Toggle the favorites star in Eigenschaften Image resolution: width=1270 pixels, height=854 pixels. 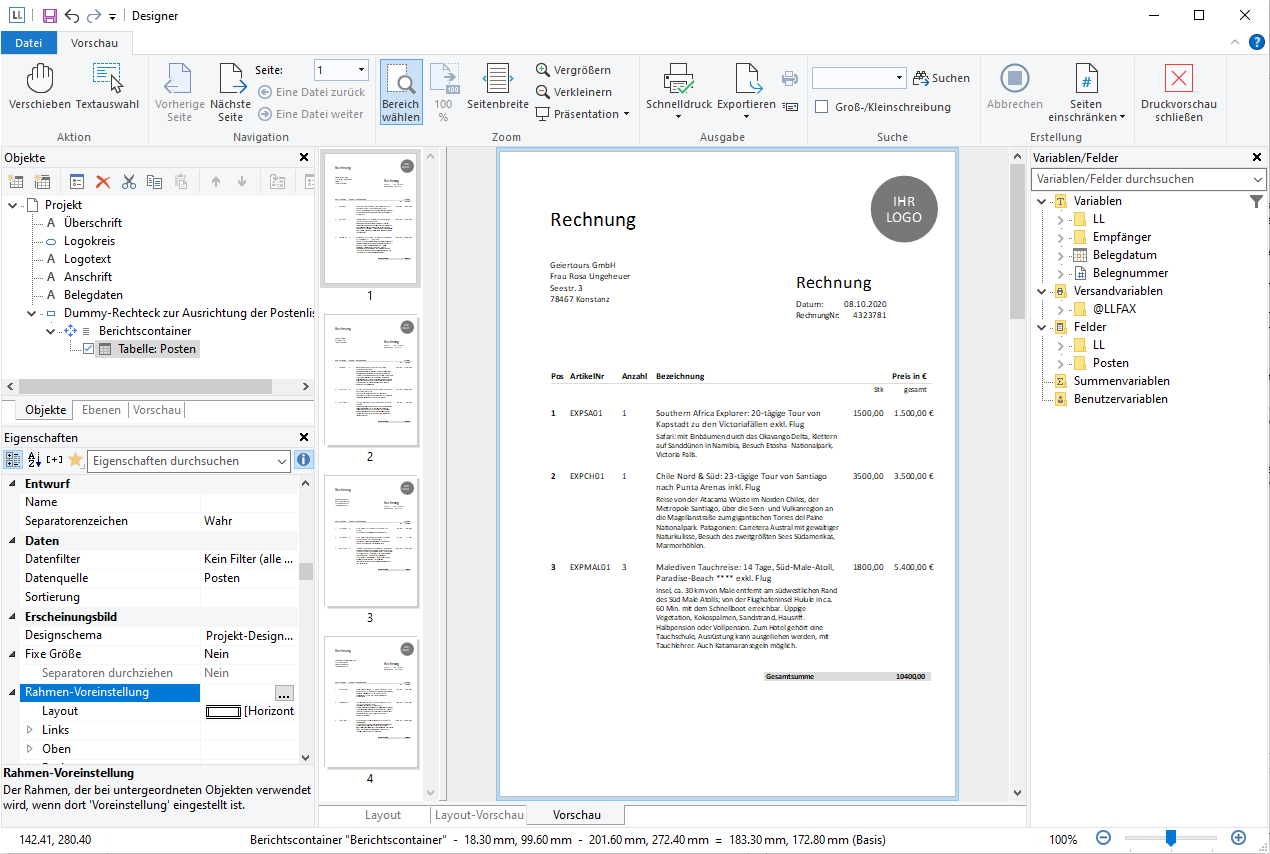74,460
